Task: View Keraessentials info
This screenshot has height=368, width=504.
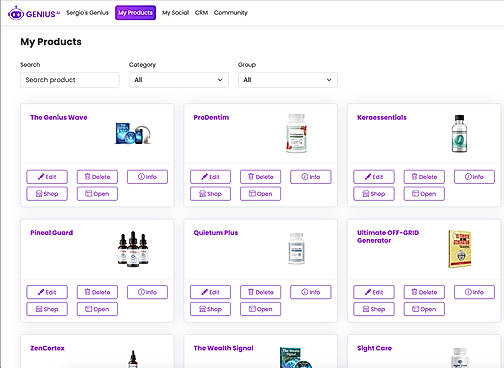Action: (x=474, y=177)
